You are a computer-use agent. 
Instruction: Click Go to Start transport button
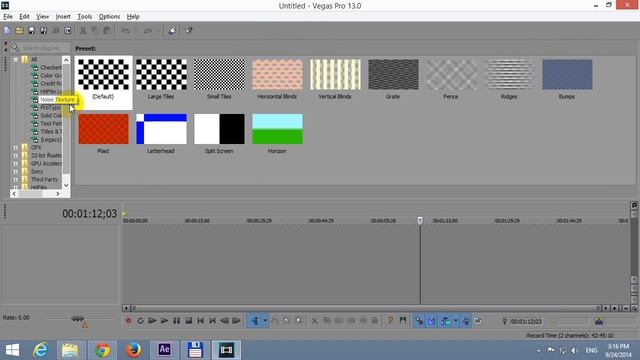(200, 321)
